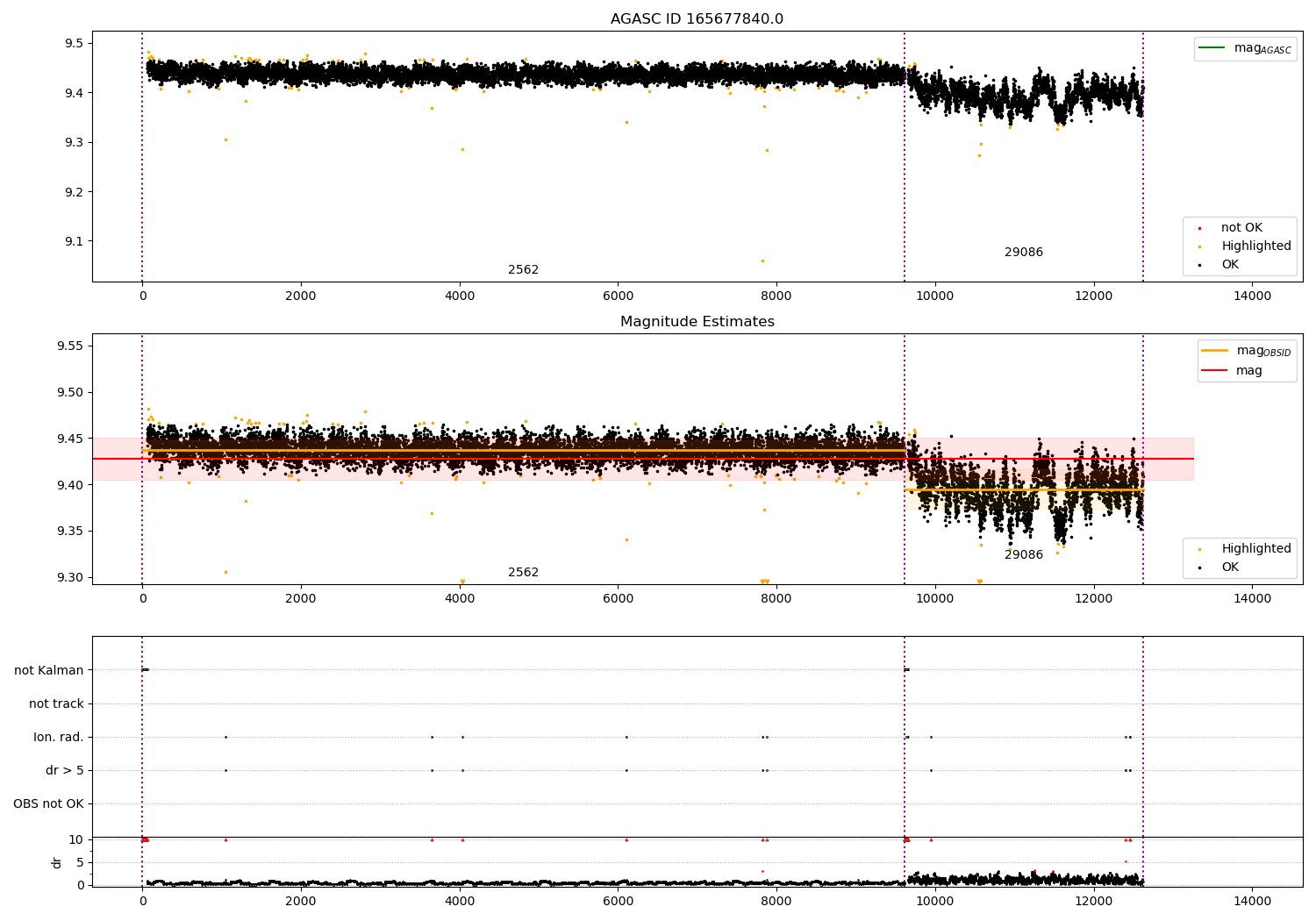Viewport: 1316px width, 921px height.
Task: Click the "not track" row label
Action: pyautogui.click(x=56, y=704)
